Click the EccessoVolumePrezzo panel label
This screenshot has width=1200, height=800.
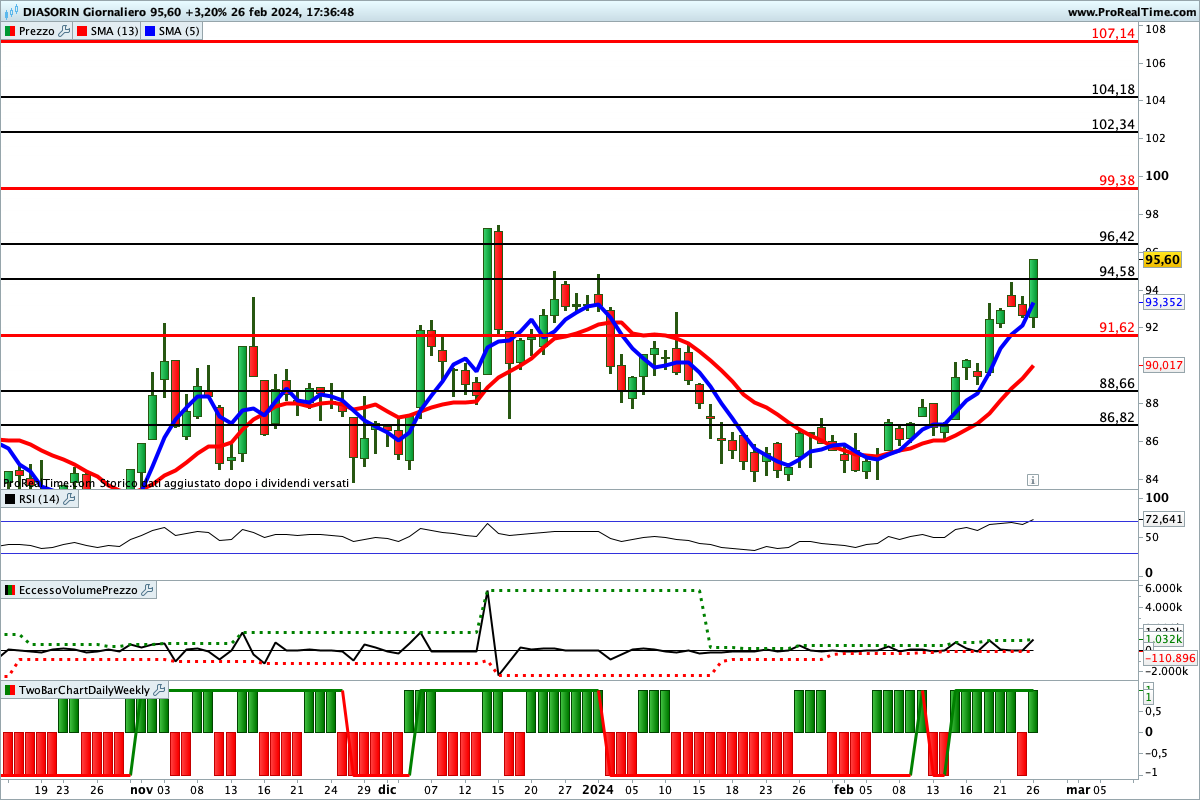pos(78,590)
